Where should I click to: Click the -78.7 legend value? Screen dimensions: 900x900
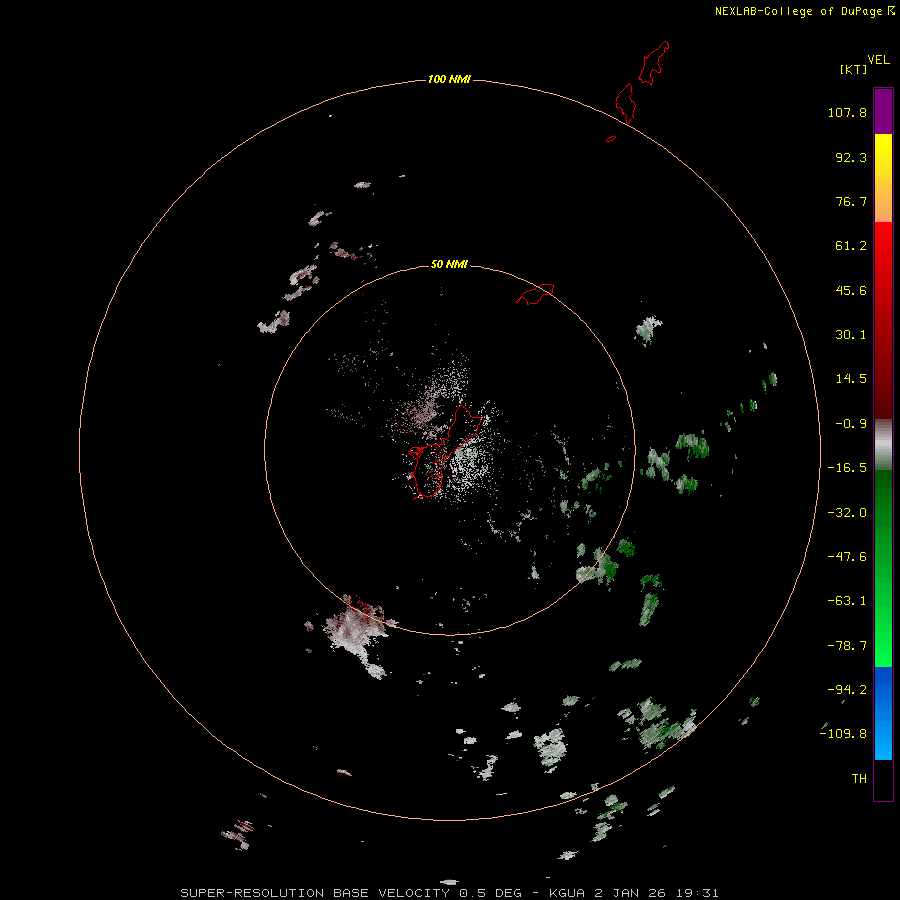click(847, 646)
